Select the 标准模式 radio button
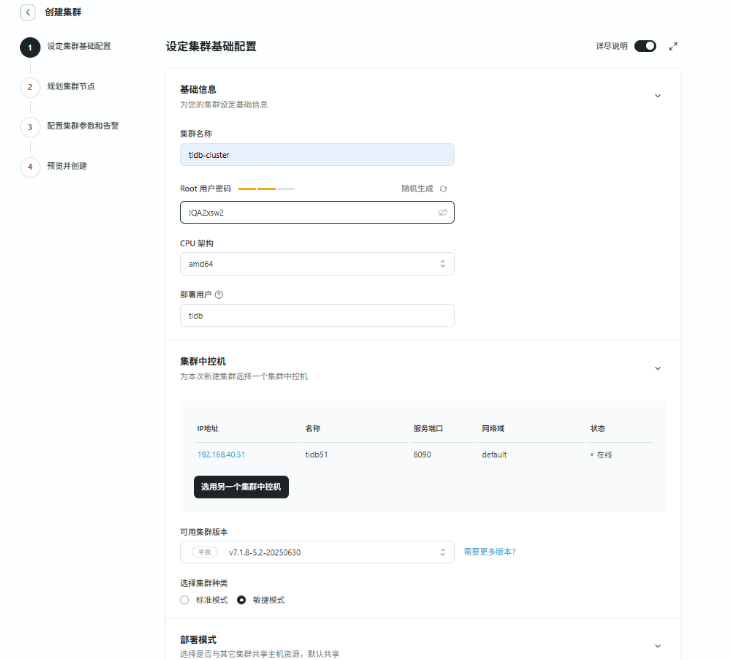The width and height of the screenshot is (731, 660). click(184, 600)
